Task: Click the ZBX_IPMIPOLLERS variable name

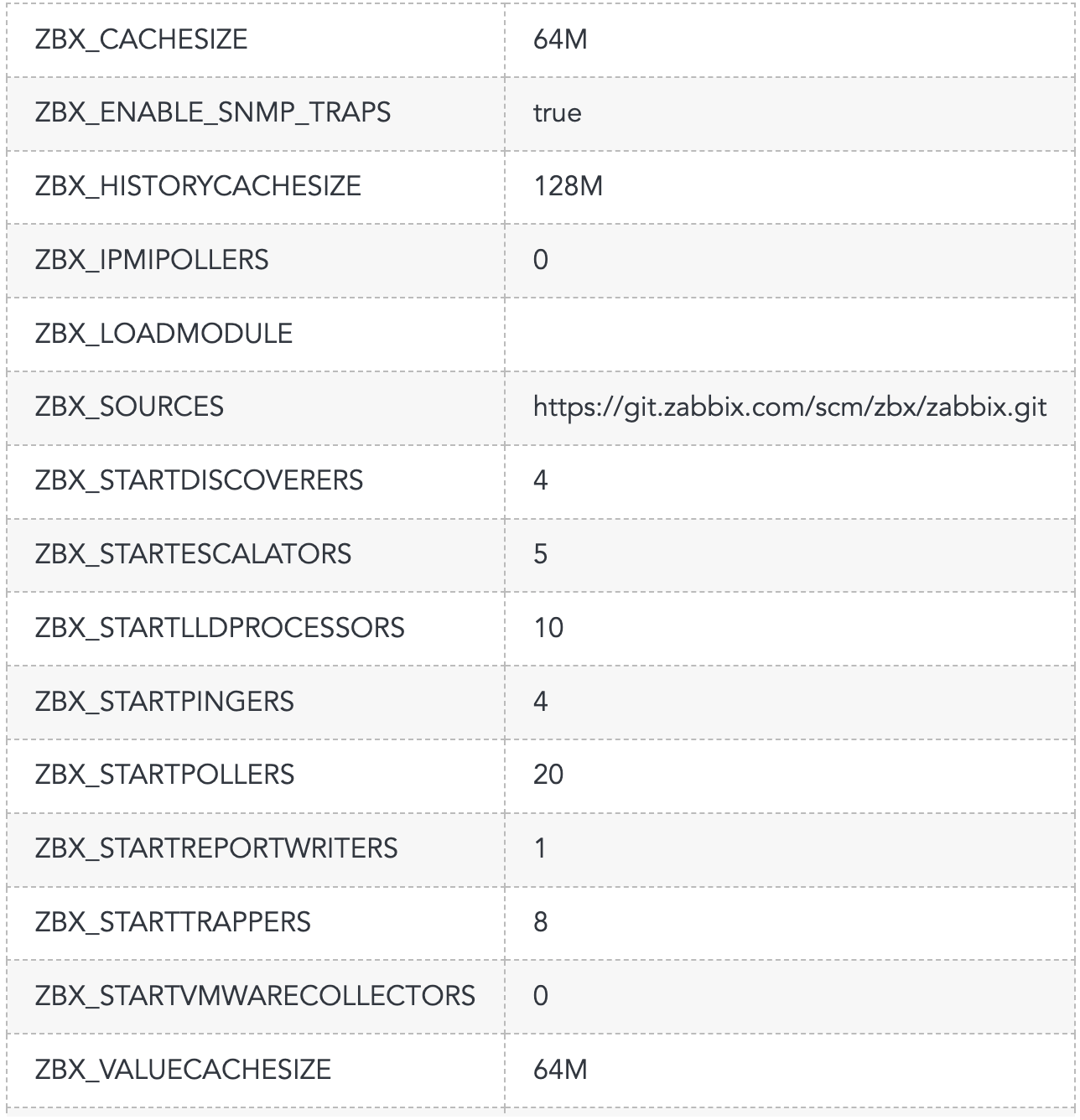Action: [152, 260]
